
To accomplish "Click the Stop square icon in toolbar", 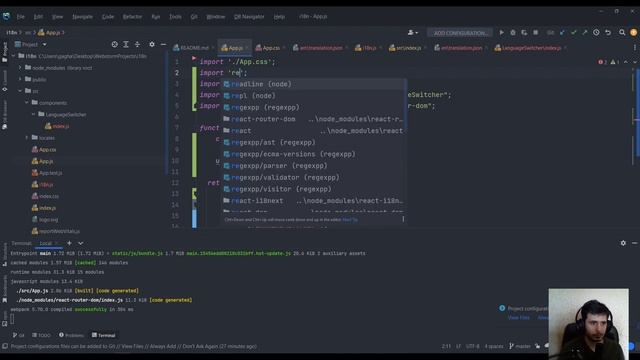I will 536,33.
